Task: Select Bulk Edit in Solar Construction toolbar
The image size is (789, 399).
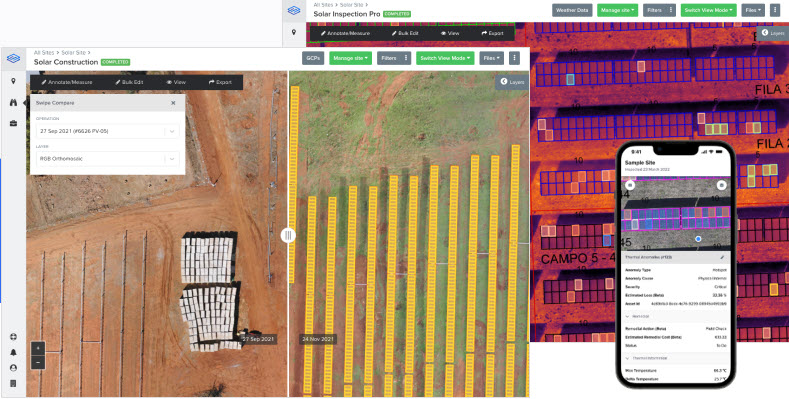Action: [x=129, y=82]
